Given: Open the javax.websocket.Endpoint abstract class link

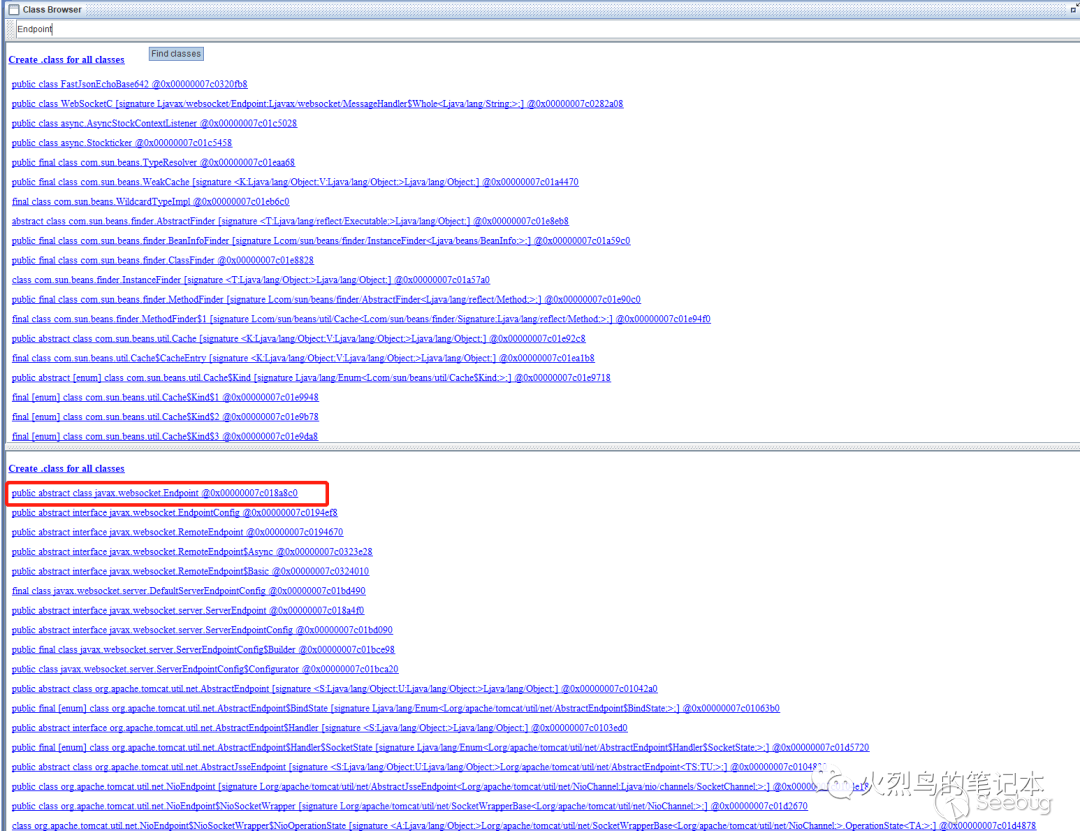Looking at the screenshot, I should click(x=154, y=493).
